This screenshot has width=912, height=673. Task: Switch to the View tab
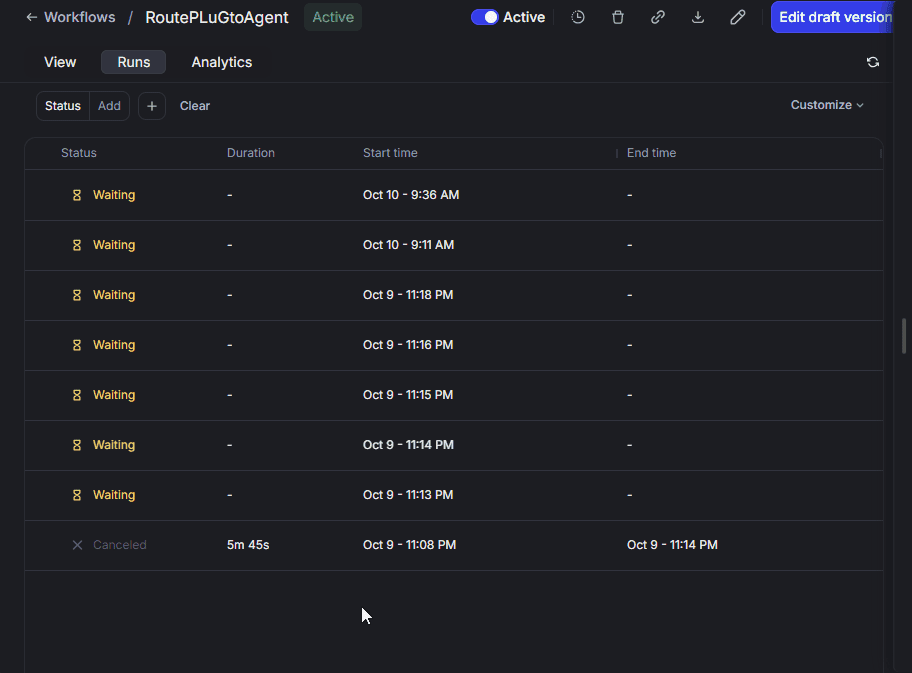(x=60, y=62)
